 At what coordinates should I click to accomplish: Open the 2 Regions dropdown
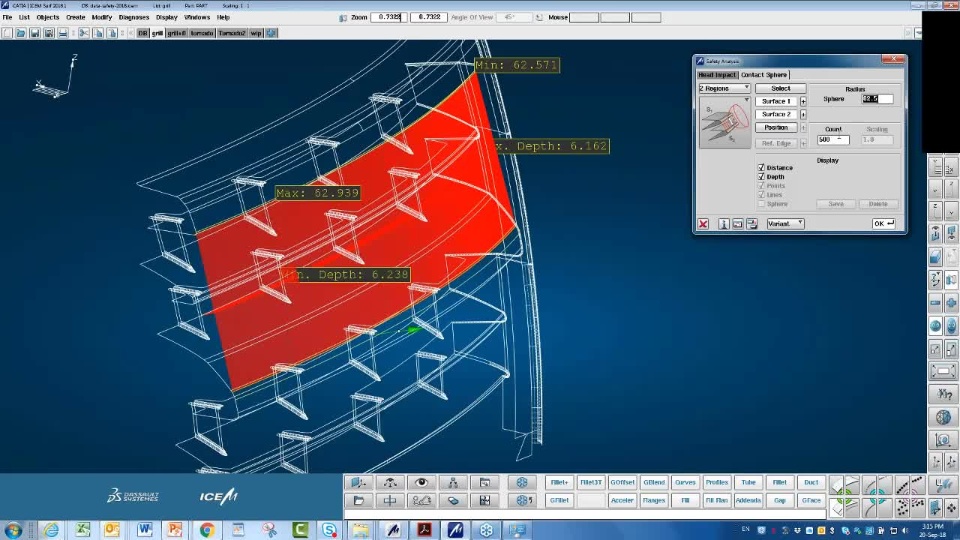(x=724, y=88)
